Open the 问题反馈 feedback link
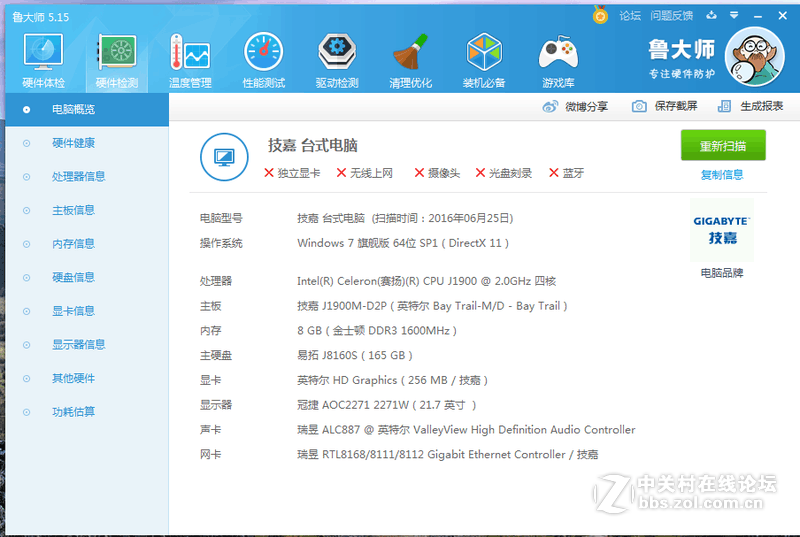 [671, 16]
